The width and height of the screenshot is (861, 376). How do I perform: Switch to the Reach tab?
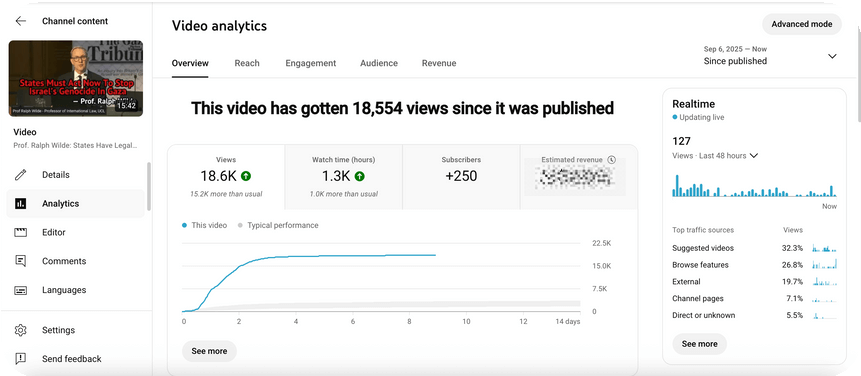tap(247, 63)
